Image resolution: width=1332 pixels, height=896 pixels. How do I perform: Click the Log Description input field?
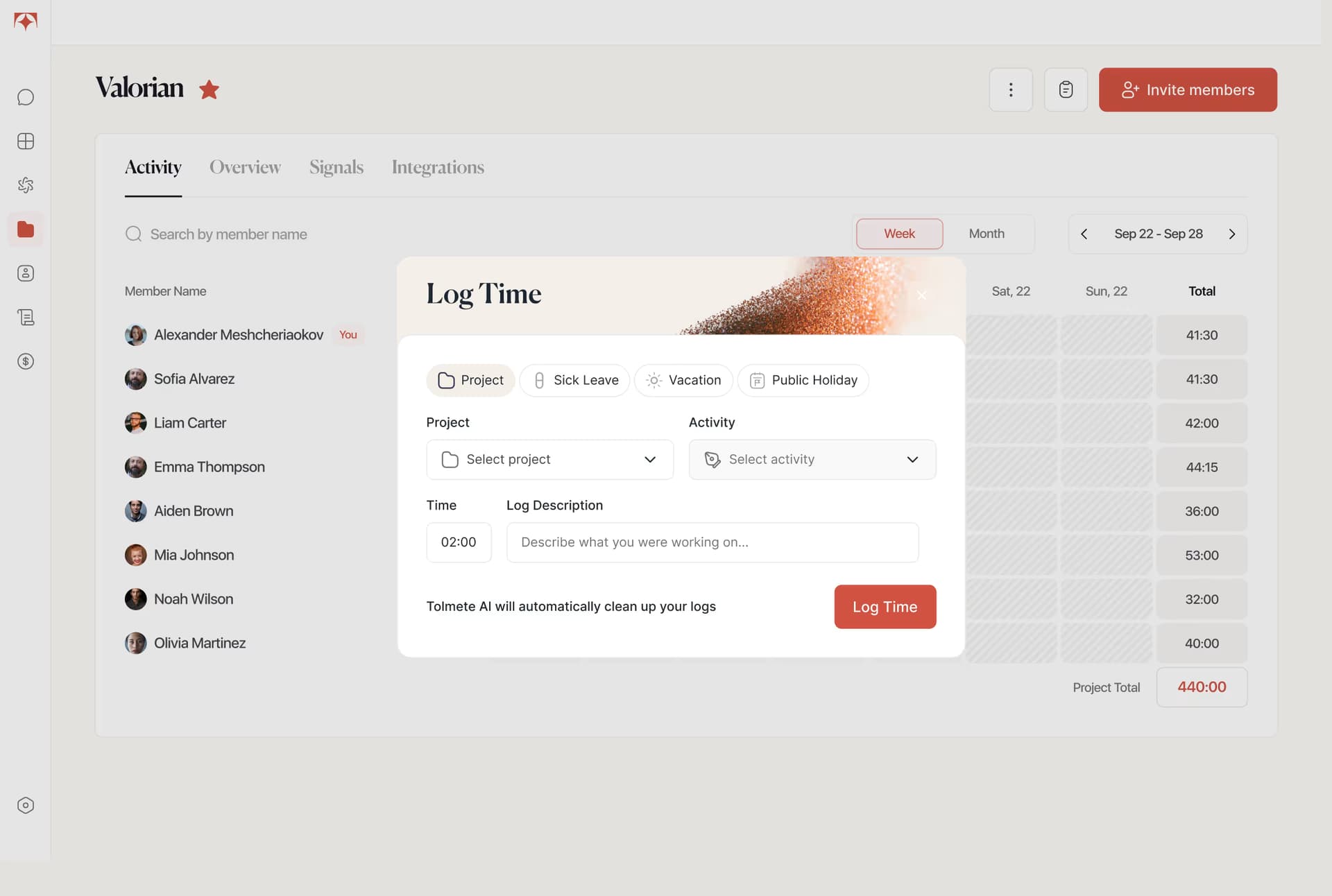tap(712, 542)
